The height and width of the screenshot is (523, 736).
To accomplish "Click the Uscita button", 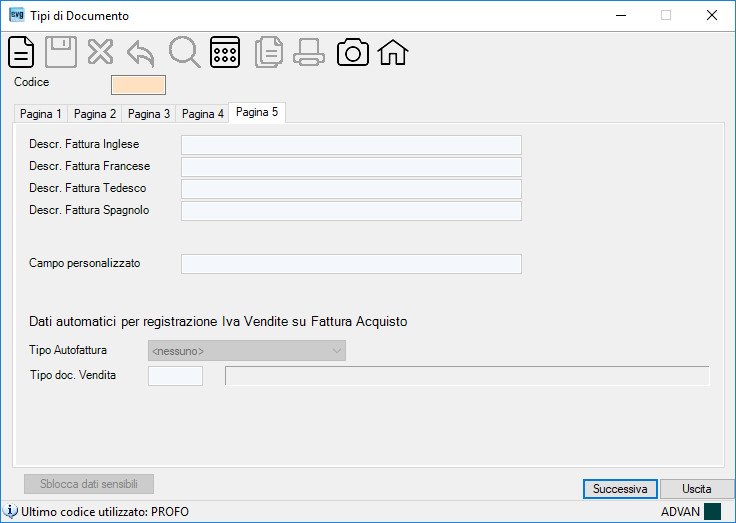I will point(697,489).
